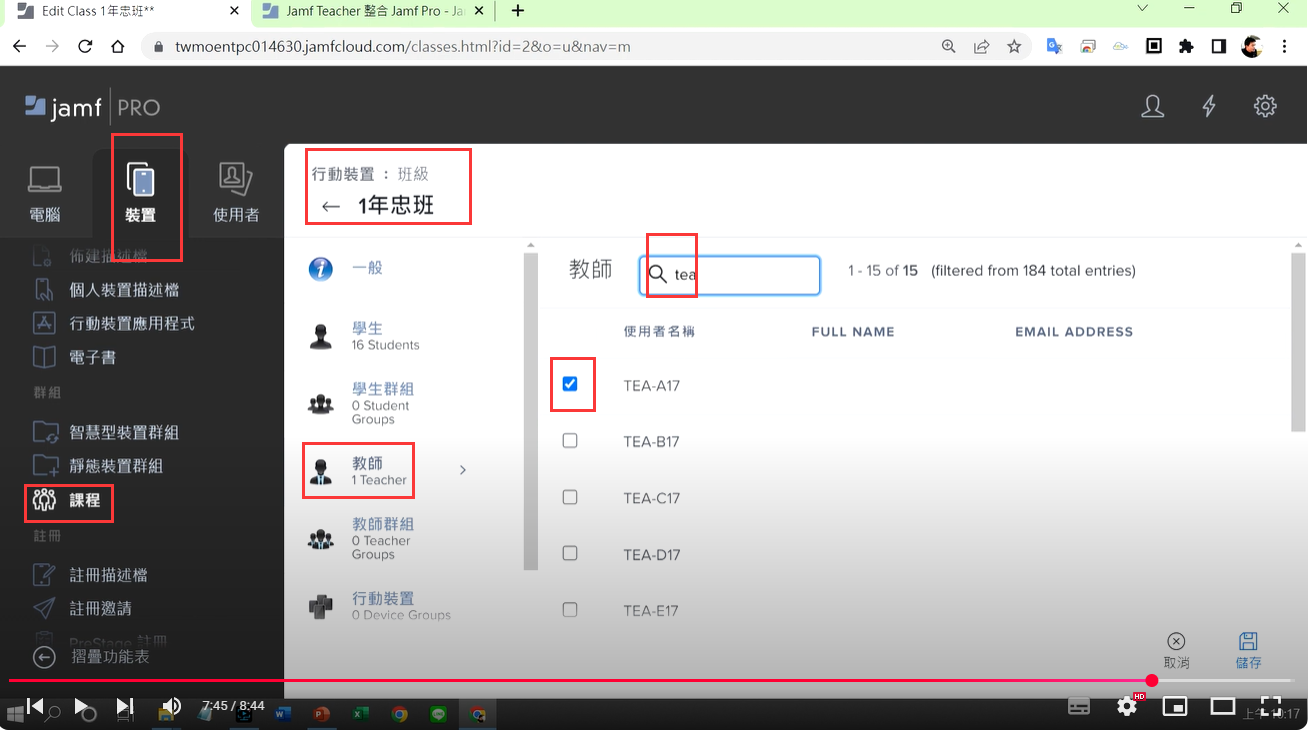1309x730 pixels.
Task: Uncheck the TEA-A17 teacher checkbox
Action: [570, 384]
